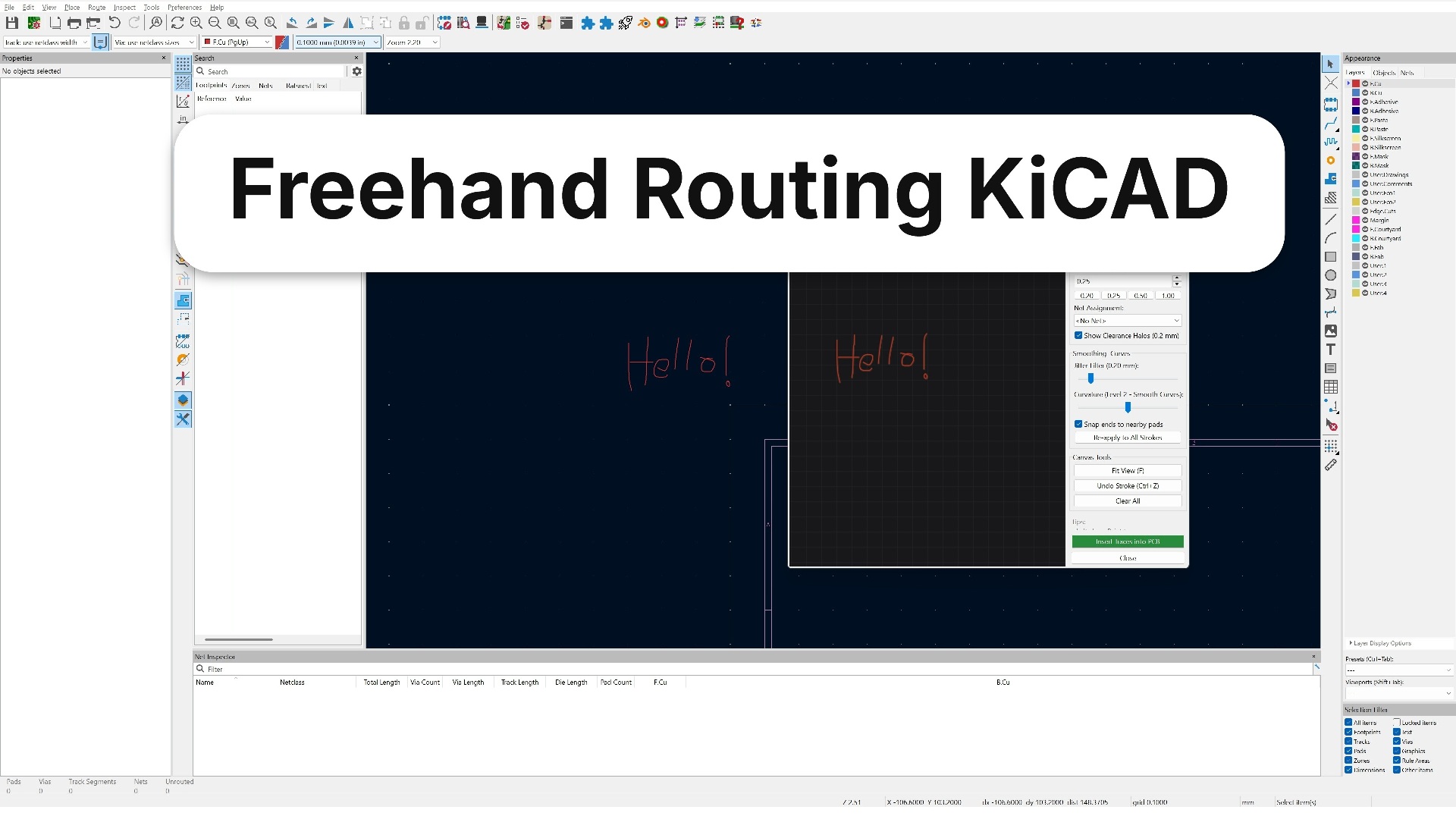
Task: Toggle Snap ends to nearby pads checkbox
Action: click(1078, 424)
